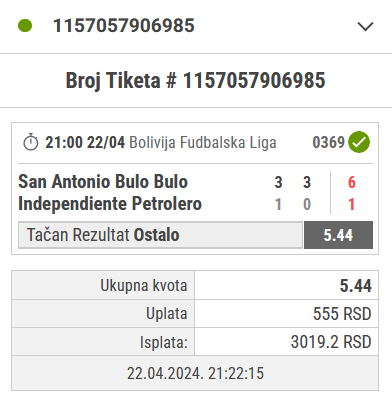Click the Broj Tiketa # heading
The height and width of the screenshot is (396, 392).
click(x=195, y=81)
